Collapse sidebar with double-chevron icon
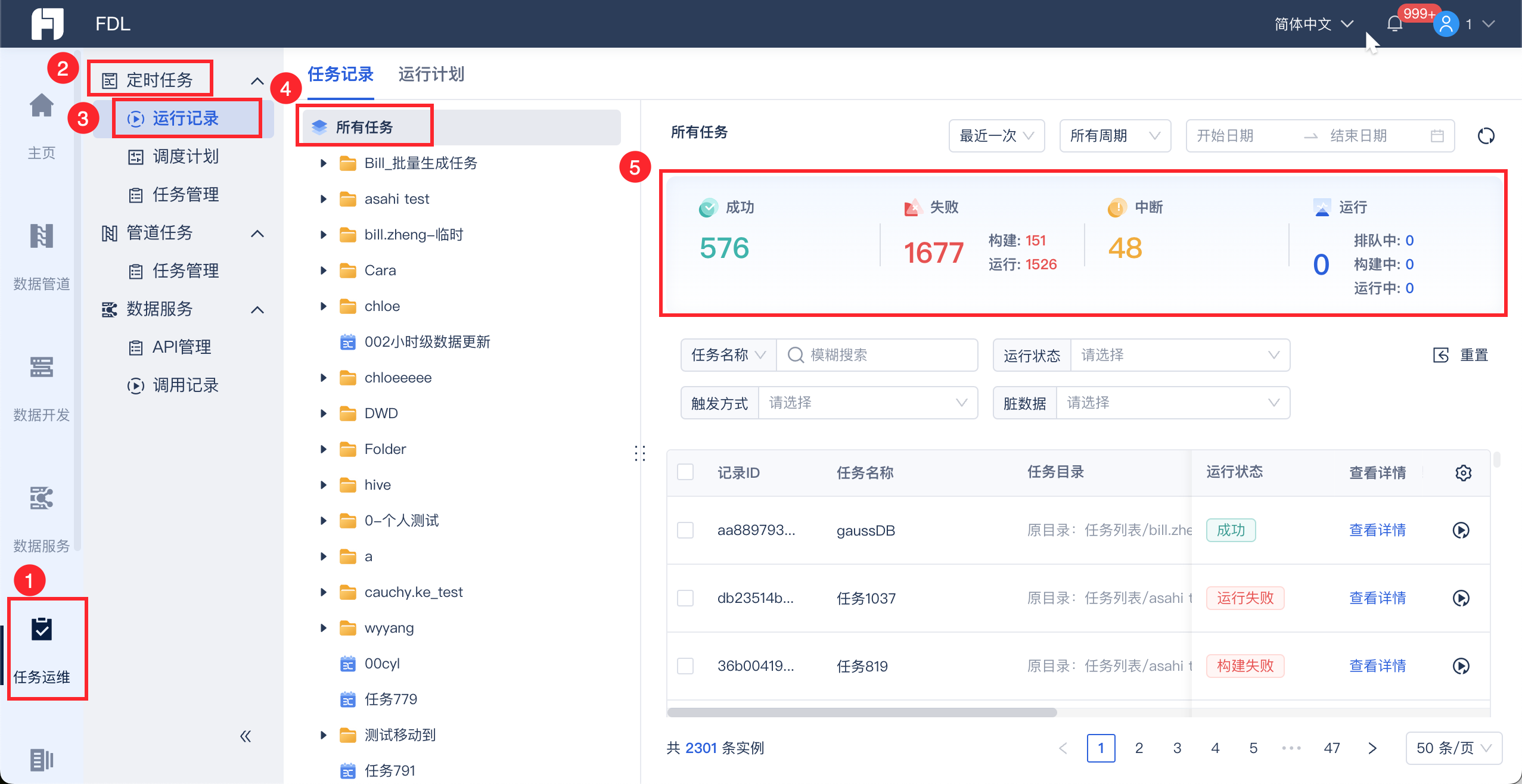 coord(246,736)
